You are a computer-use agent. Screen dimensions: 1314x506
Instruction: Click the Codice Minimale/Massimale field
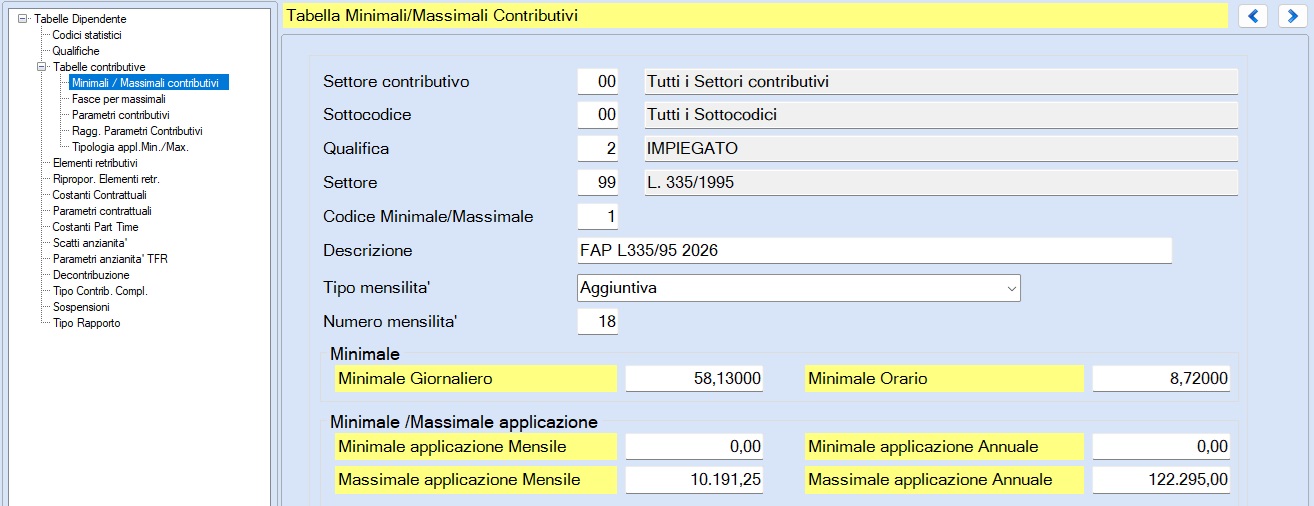coord(597,216)
